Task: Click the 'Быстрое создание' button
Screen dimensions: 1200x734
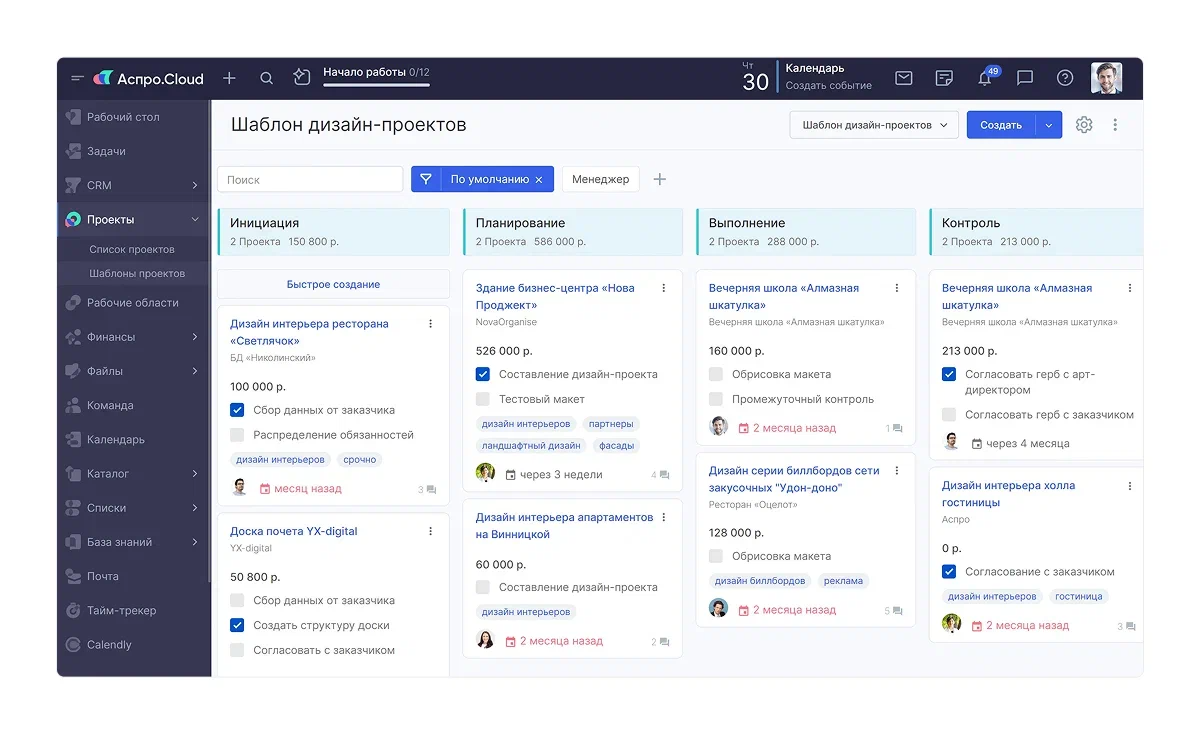Action: (x=333, y=285)
